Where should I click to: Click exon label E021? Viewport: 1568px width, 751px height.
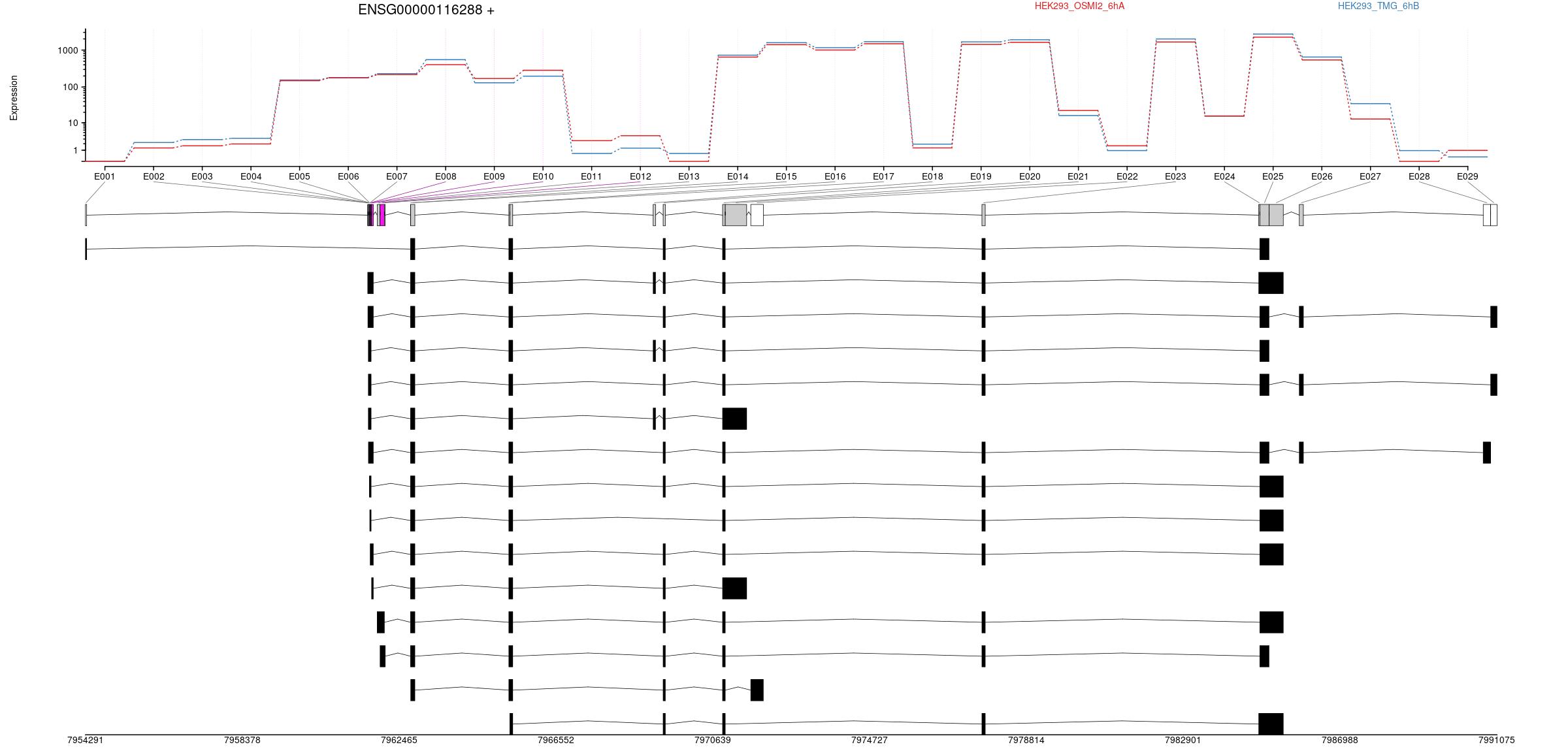coord(1078,176)
